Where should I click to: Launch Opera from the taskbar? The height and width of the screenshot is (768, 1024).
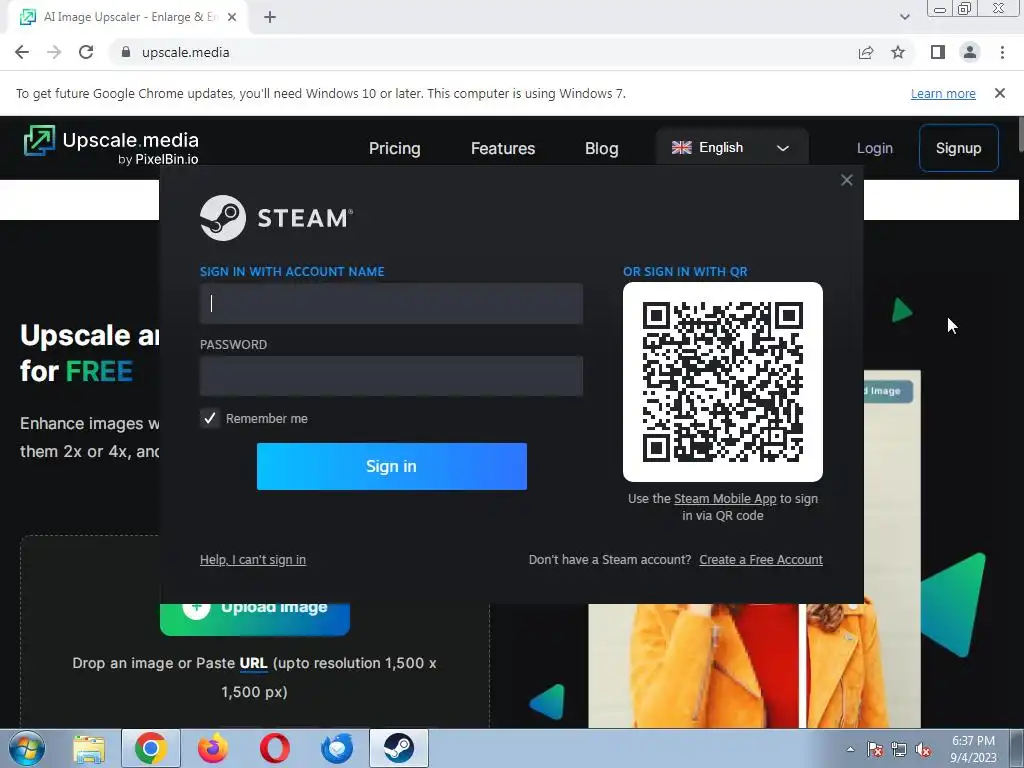coord(275,748)
